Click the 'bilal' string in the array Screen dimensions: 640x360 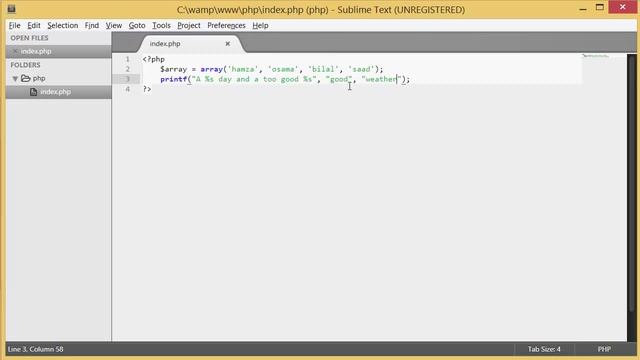coord(323,69)
